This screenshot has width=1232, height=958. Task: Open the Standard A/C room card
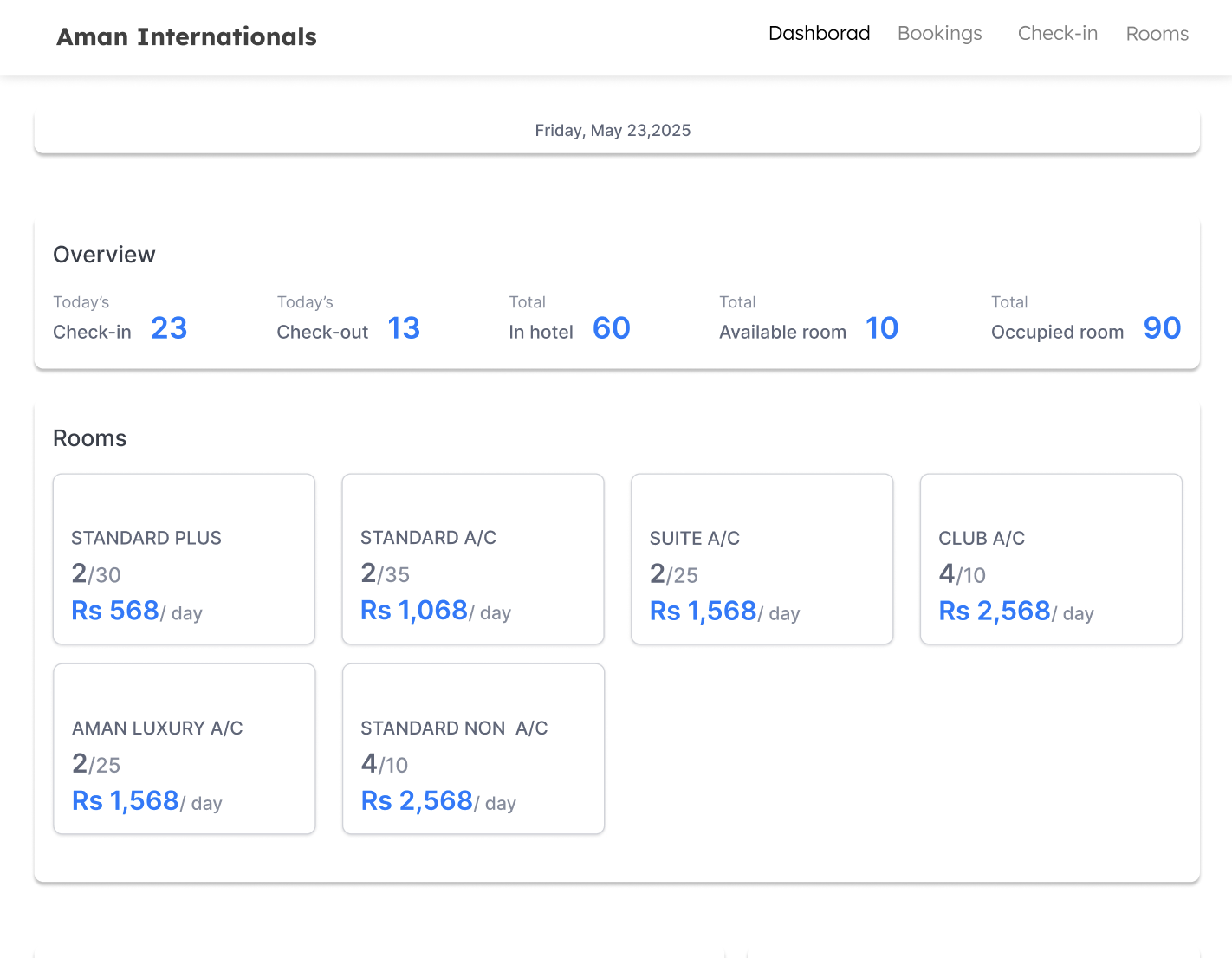[x=472, y=559]
